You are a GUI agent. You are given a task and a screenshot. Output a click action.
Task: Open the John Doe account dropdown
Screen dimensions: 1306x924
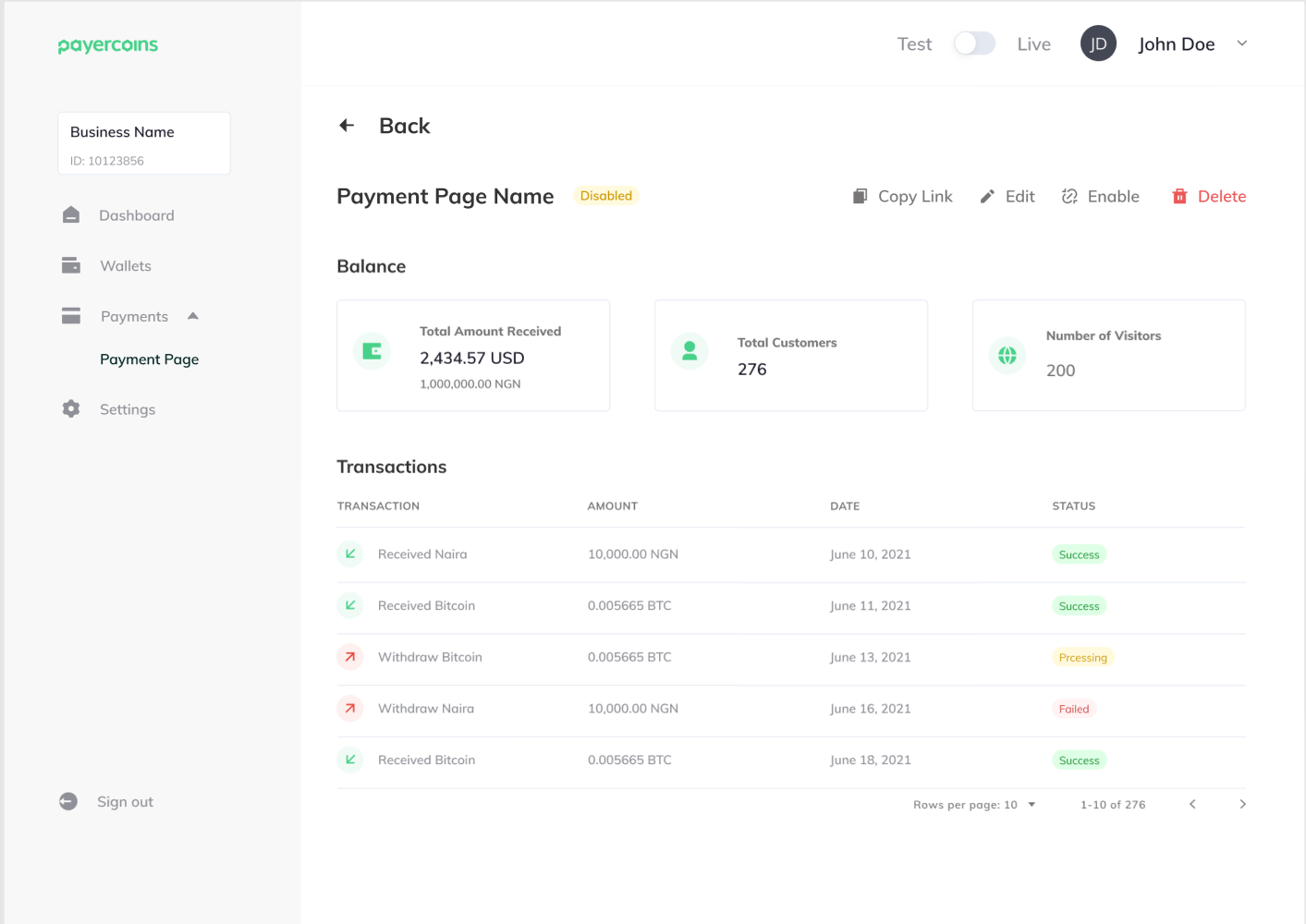click(1241, 43)
